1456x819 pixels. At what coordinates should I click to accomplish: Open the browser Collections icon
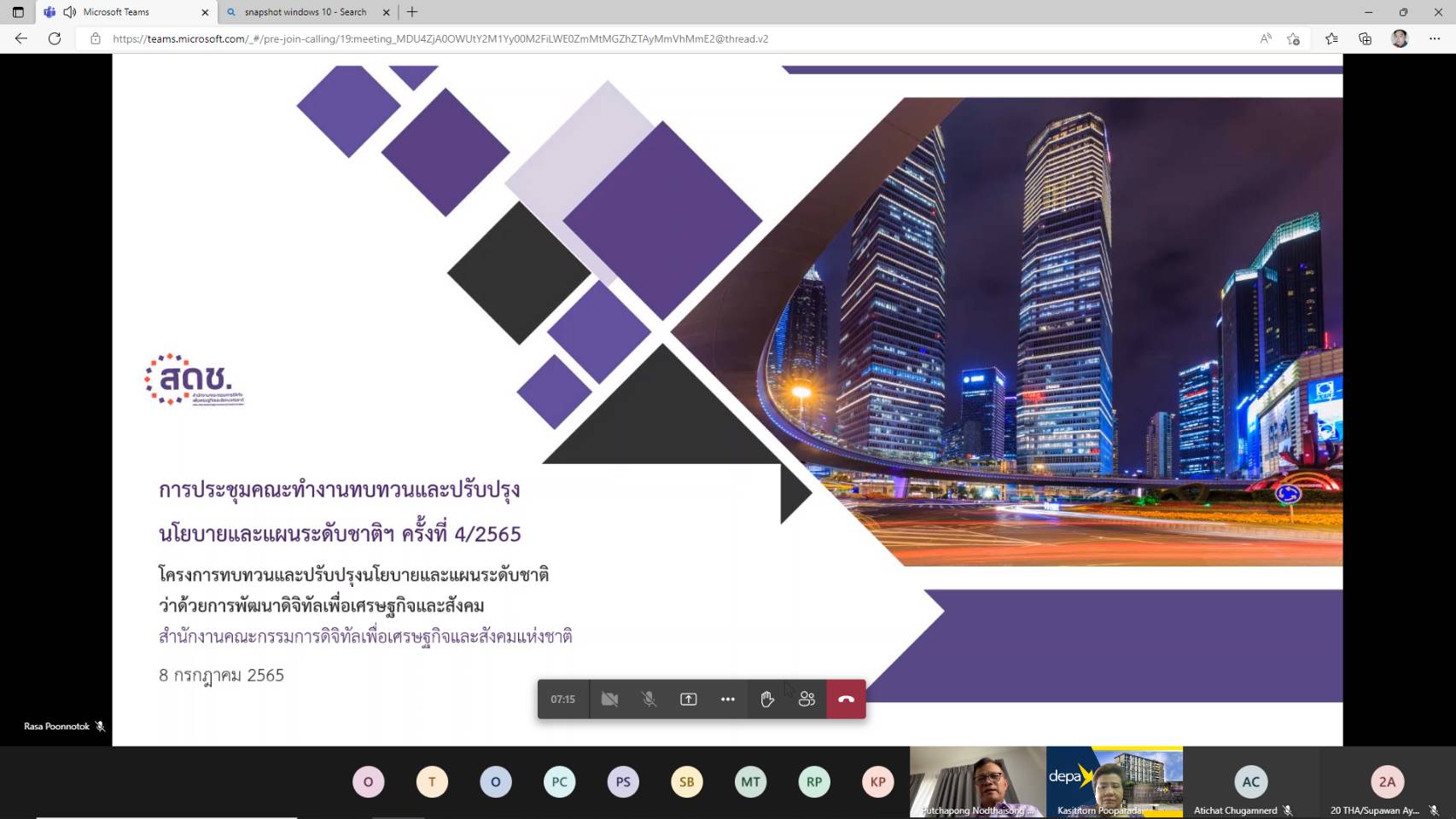(x=1365, y=38)
